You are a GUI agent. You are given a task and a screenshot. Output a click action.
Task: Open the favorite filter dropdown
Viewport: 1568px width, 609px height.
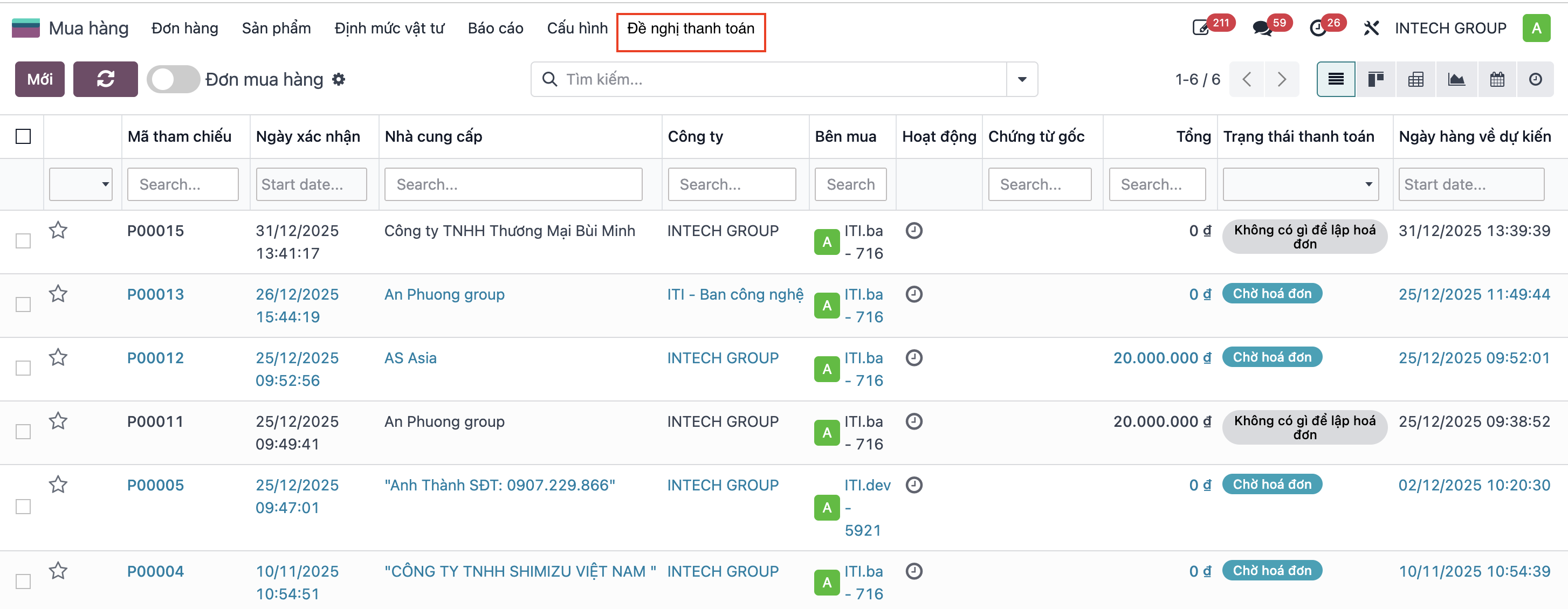81,184
